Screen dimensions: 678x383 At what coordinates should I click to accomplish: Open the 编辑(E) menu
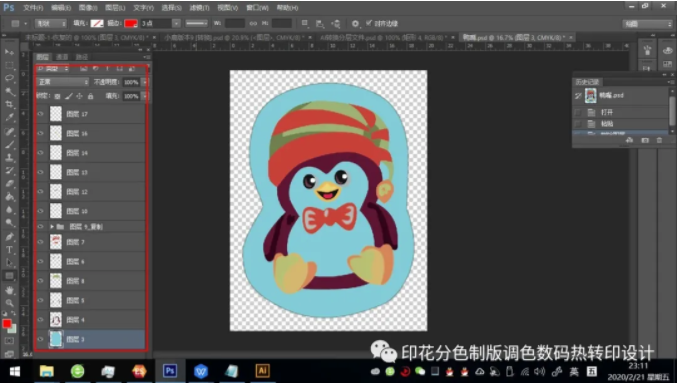pos(61,8)
